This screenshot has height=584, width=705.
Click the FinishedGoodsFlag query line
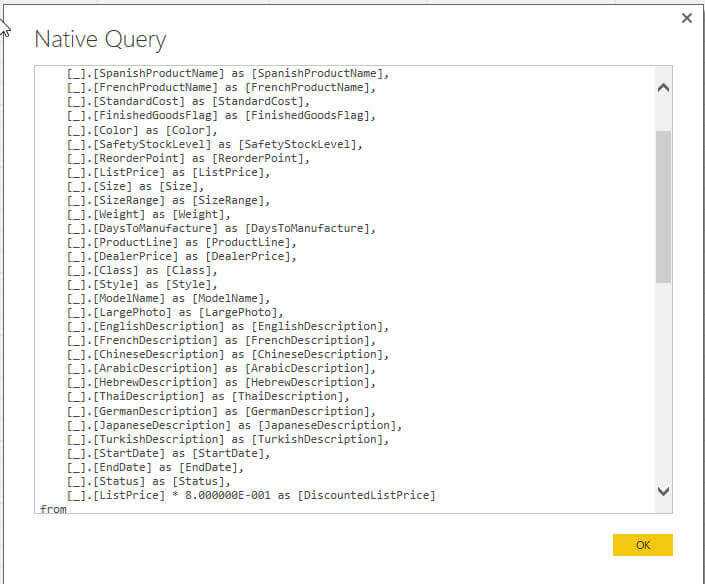click(221, 116)
